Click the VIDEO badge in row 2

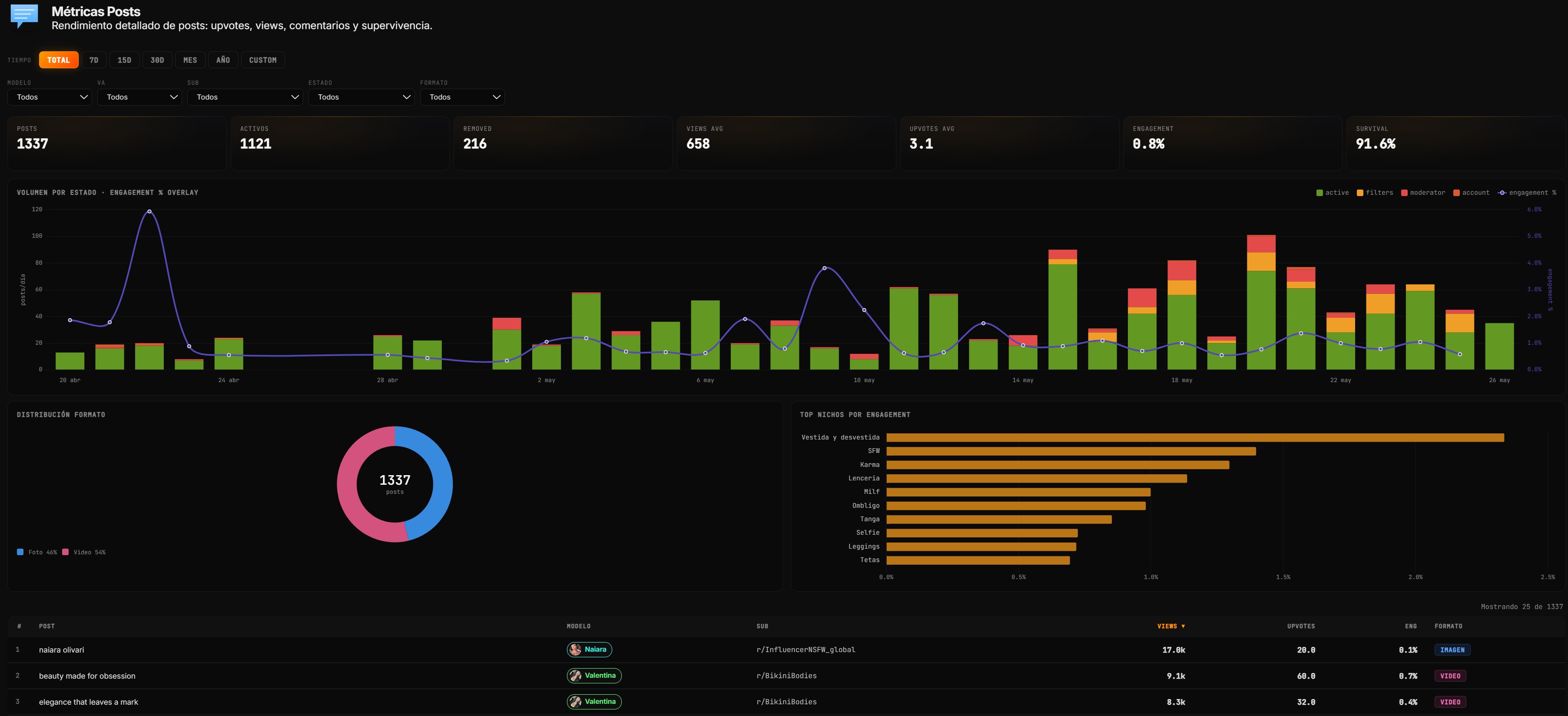(x=1450, y=676)
